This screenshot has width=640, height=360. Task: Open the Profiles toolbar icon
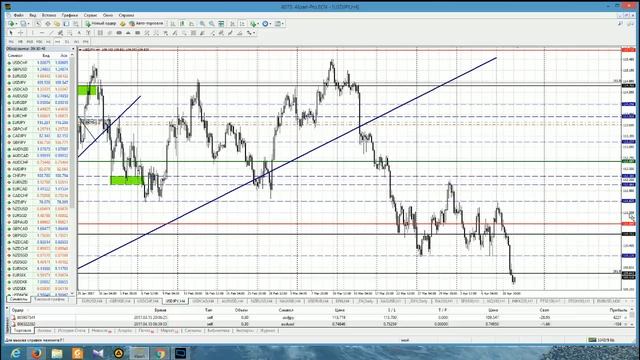tap(23, 24)
